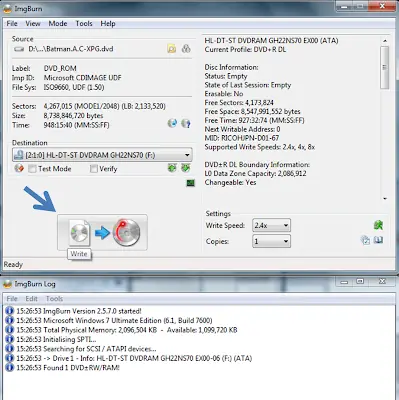Open the Copies dropdown
The image size is (399, 400).
tap(271, 241)
